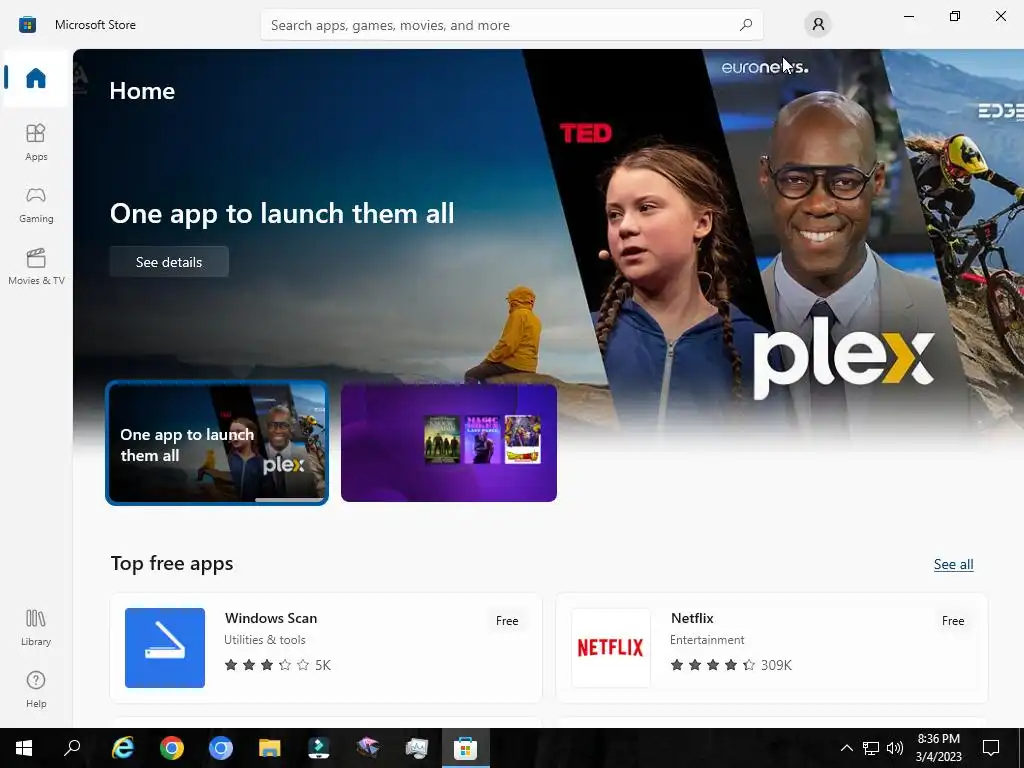Viewport: 1024px width, 768px height.
Task: Go to the Gaming section
Action: coord(36,205)
